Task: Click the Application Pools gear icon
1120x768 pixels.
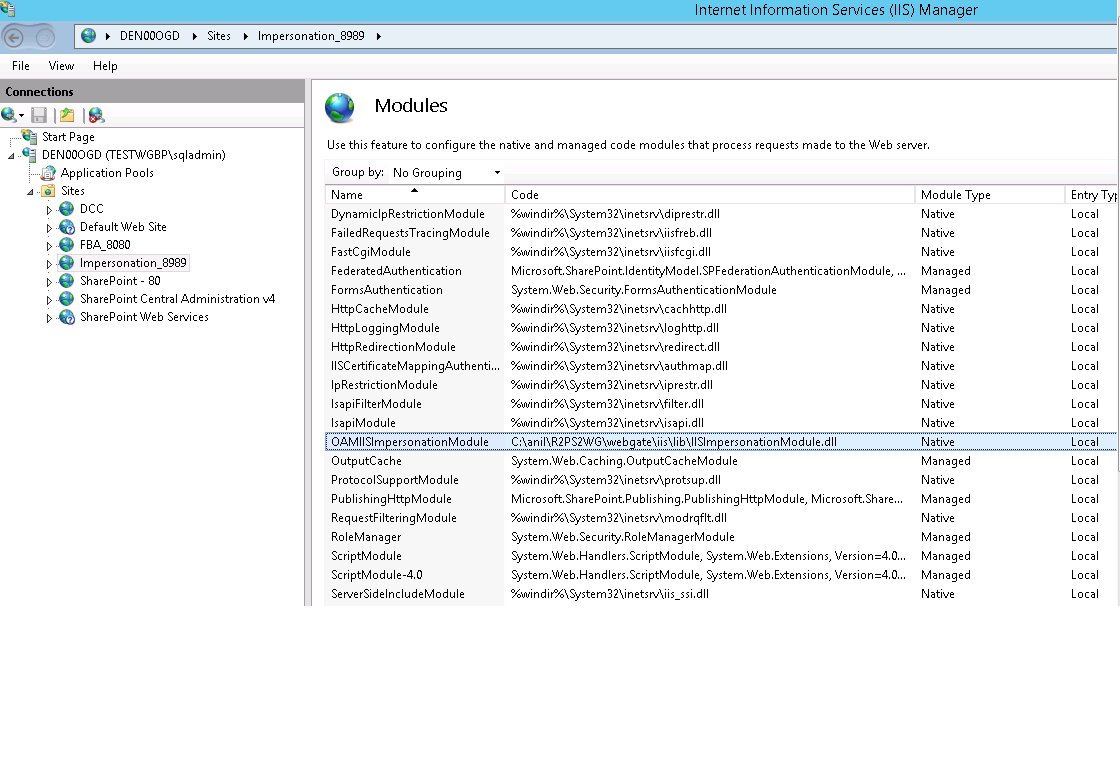Action: click(48, 173)
